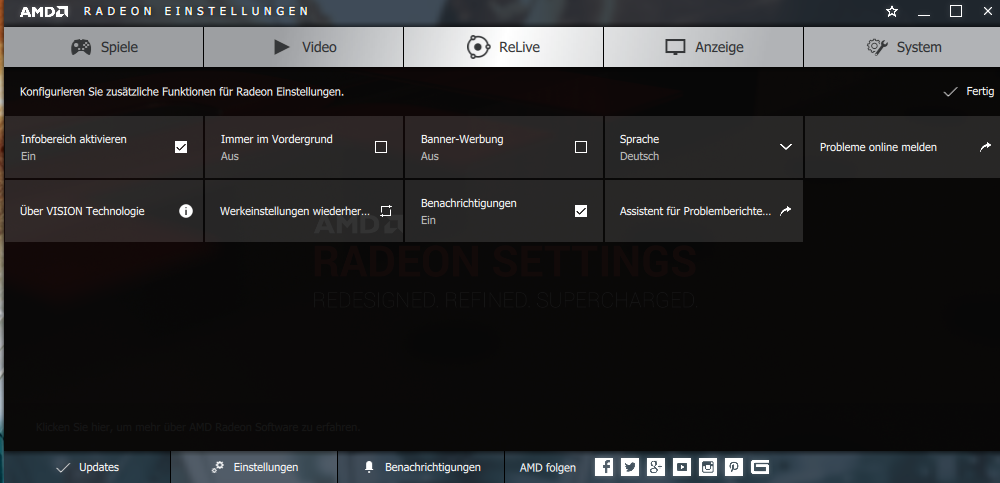Open Updates in bottom bar
This screenshot has width=1000, height=483.
coord(87,467)
